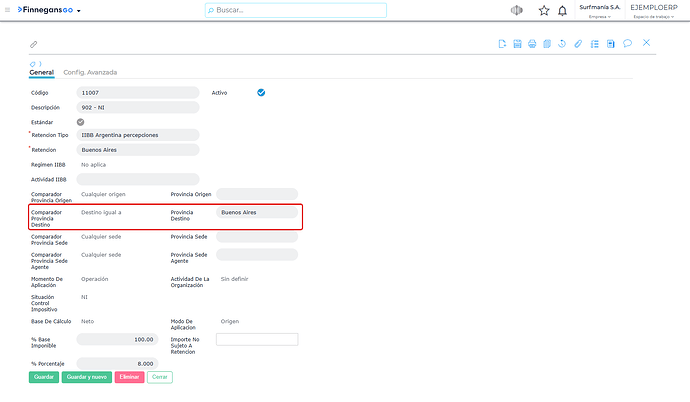This screenshot has height=402, width=690.
Task: Select the General tab
Action: [x=41, y=72]
